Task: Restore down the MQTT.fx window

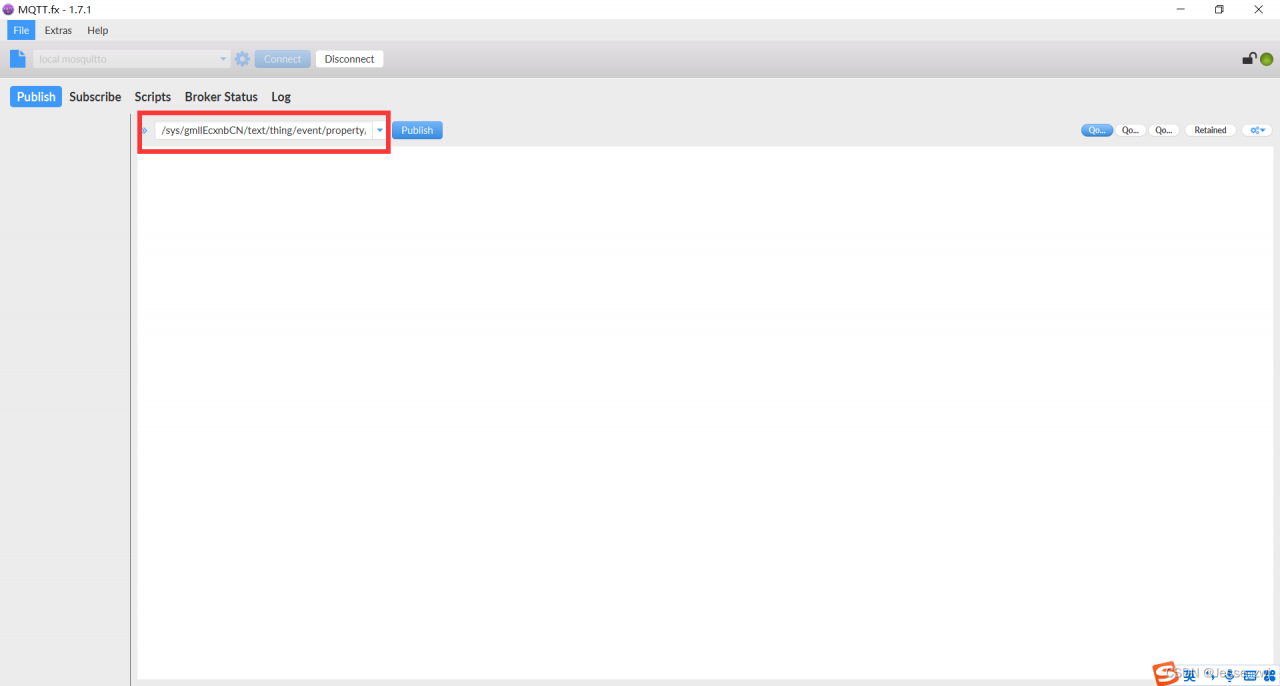Action: coord(1219,9)
